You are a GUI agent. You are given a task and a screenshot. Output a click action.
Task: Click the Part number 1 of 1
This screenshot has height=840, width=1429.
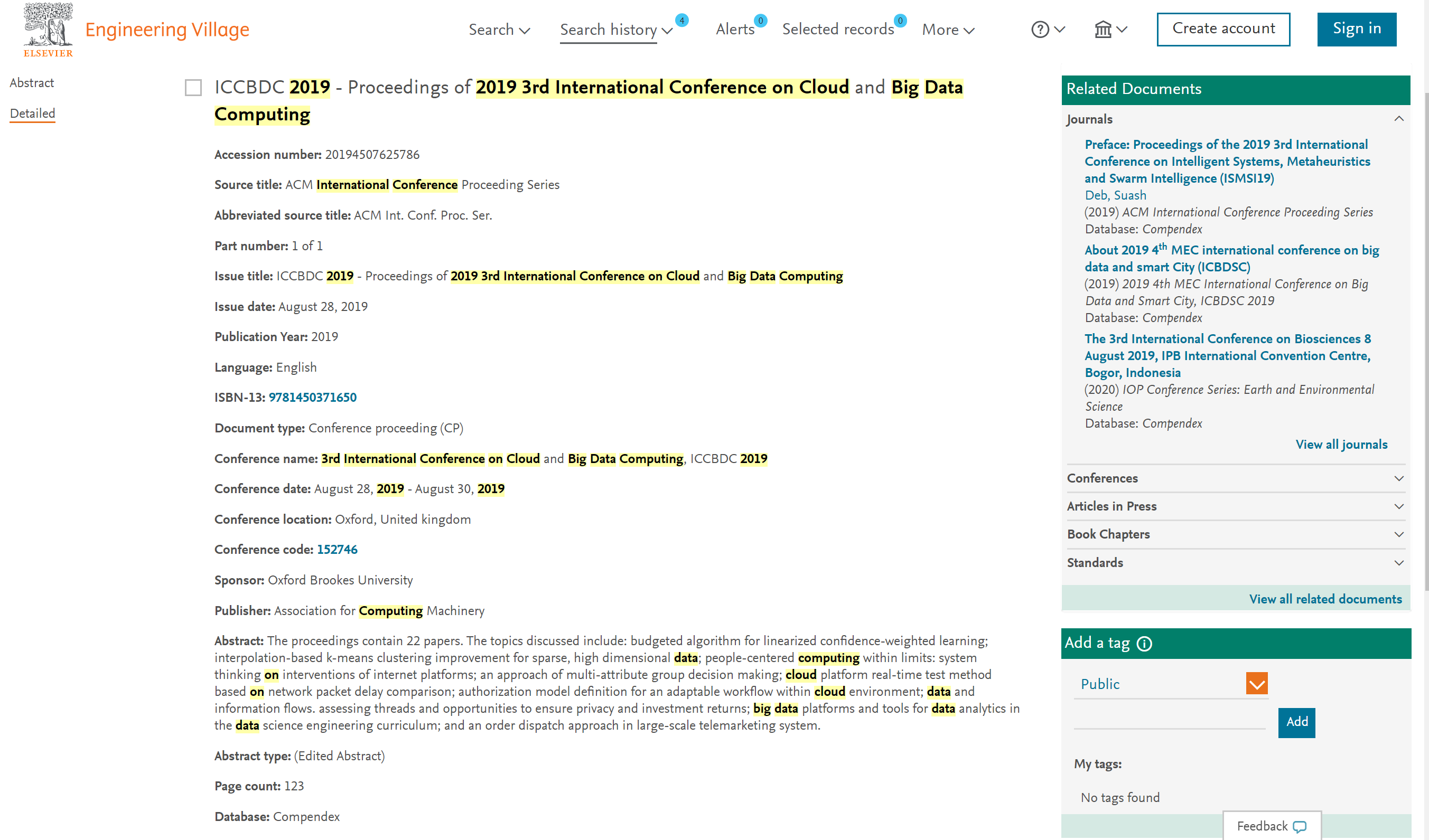(x=307, y=246)
